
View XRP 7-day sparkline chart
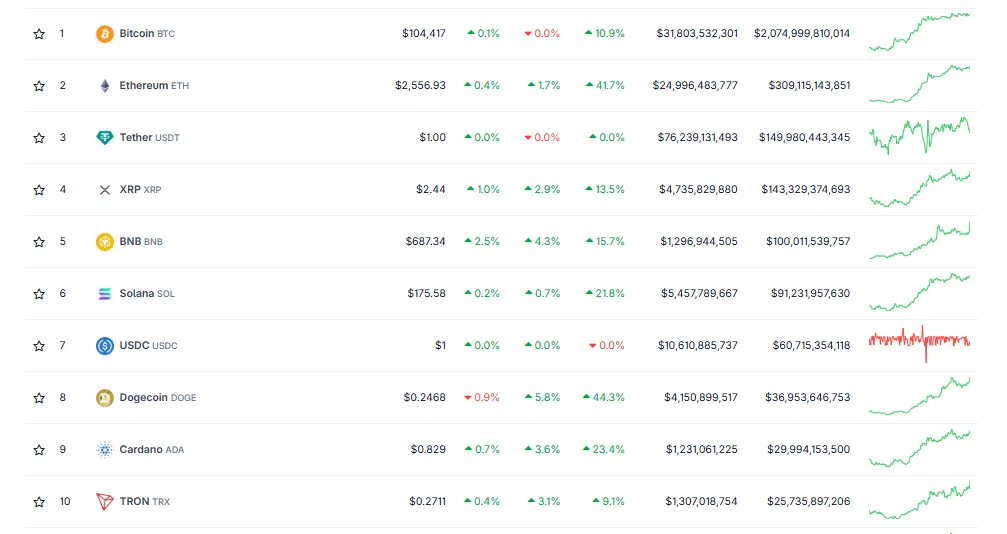click(920, 188)
